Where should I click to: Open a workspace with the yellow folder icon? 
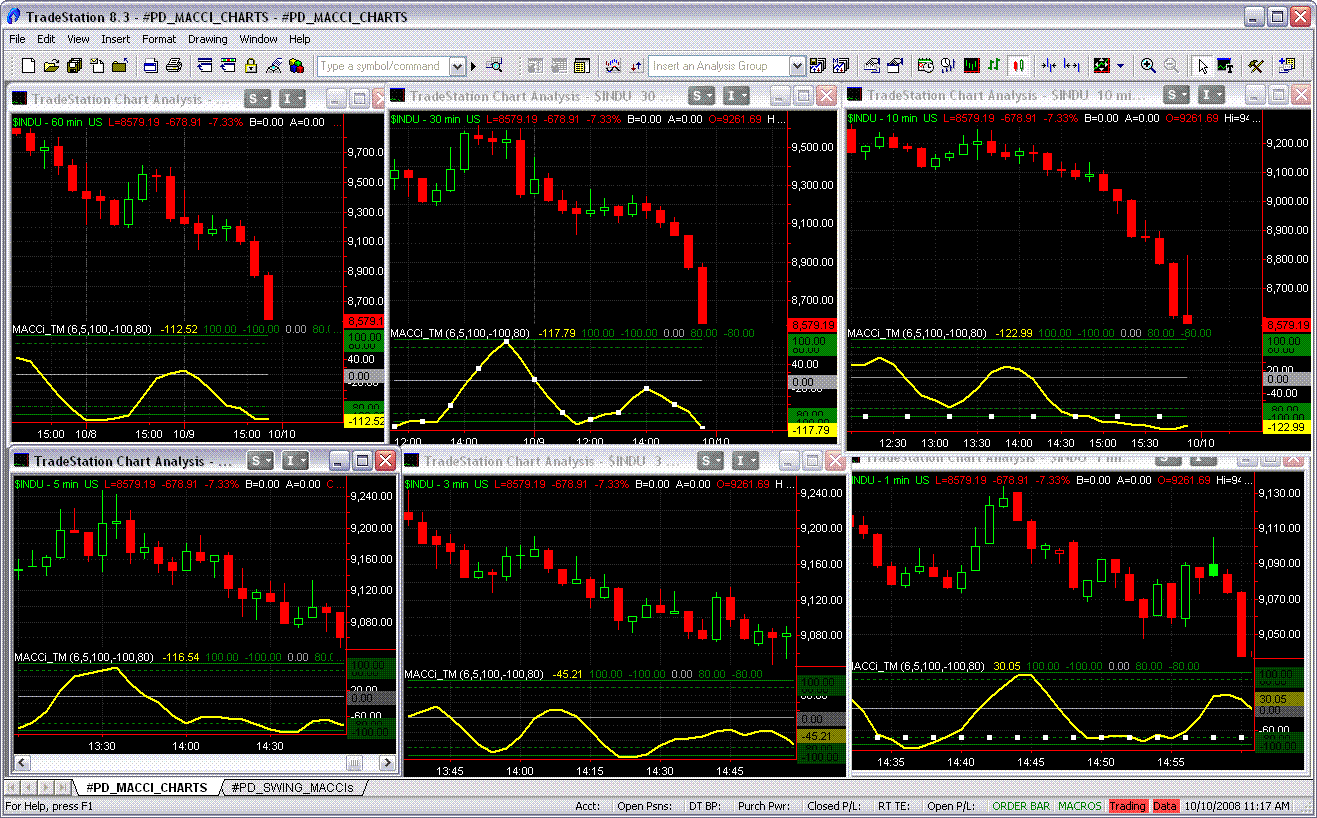coord(52,66)
